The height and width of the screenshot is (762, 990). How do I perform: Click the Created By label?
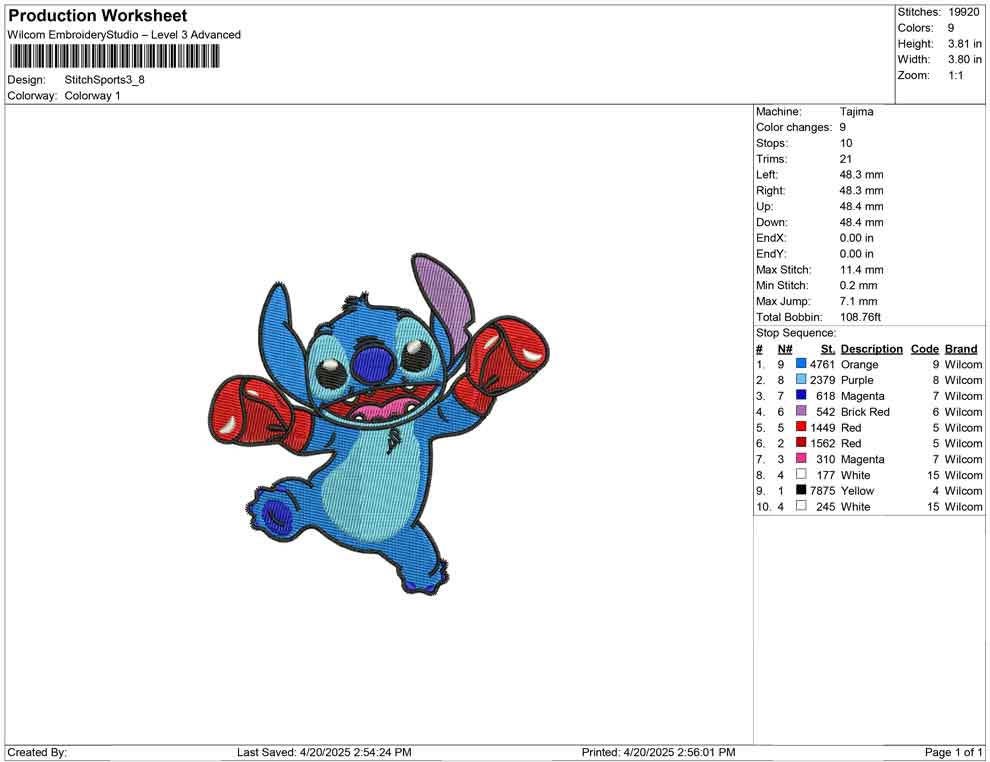coord(37,752)
